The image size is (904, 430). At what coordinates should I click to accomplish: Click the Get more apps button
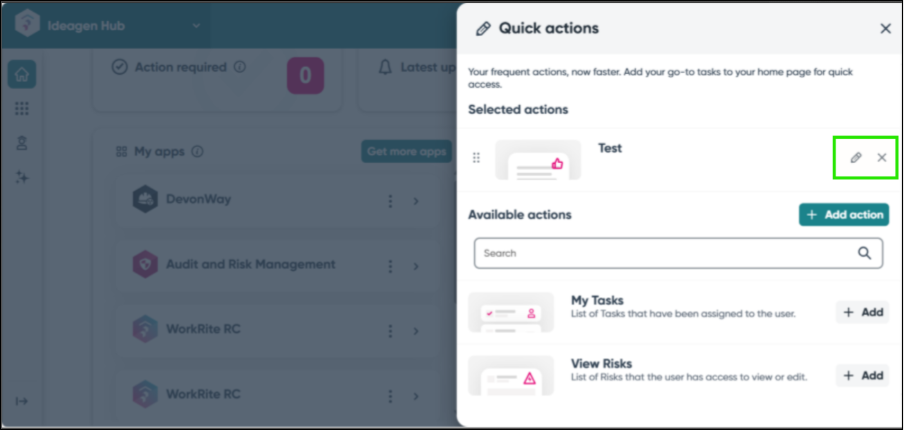coord(406,152)
